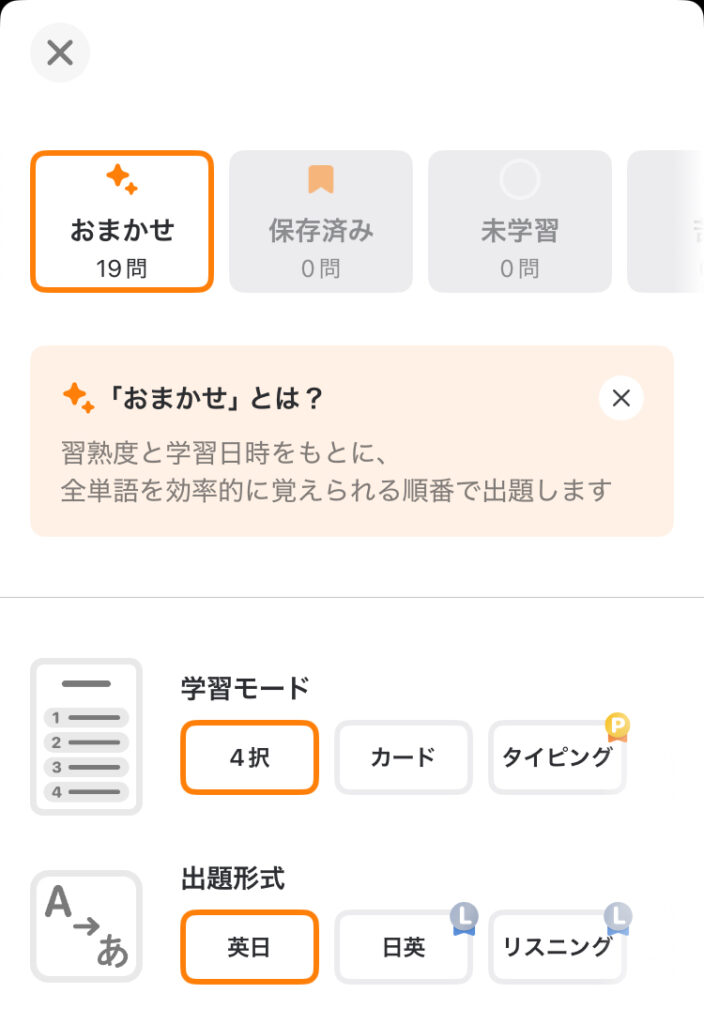
Task: Switch the learning mode to カード
Action: pyautogui.click(x=403, y=758)
